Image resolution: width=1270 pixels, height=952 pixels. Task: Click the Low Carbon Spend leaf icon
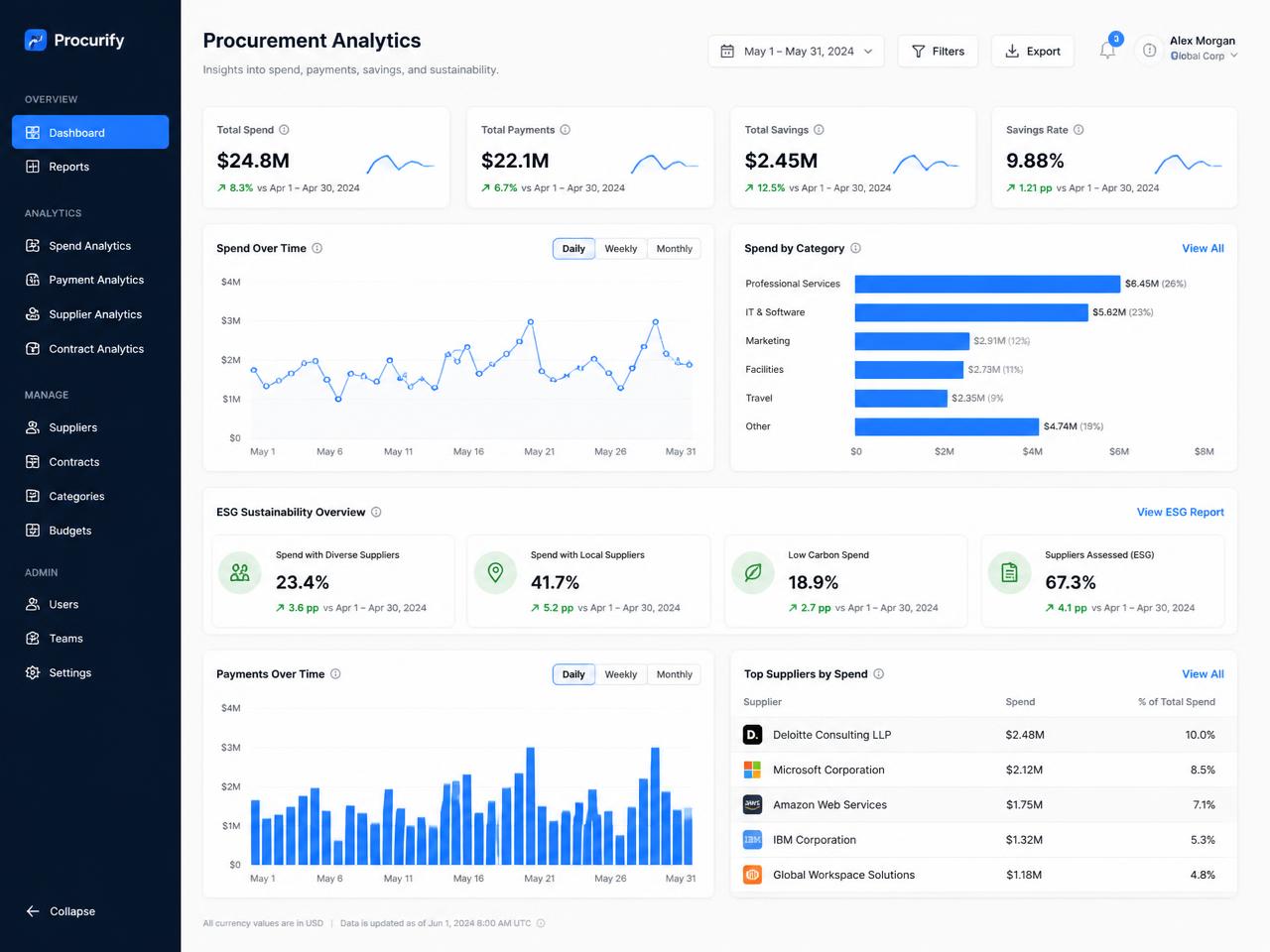(753, 573)
